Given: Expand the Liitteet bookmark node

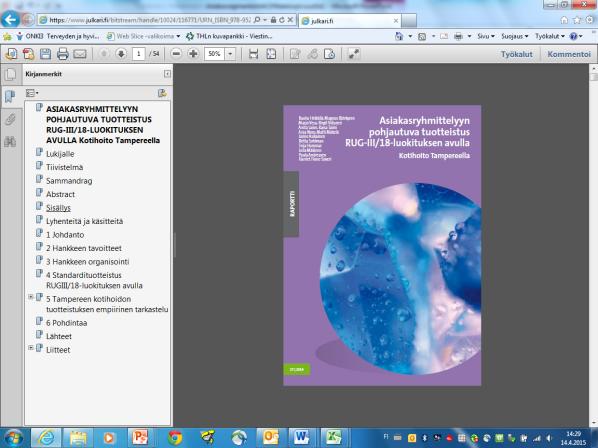Looking at the screenshot, I should point(31,348).
